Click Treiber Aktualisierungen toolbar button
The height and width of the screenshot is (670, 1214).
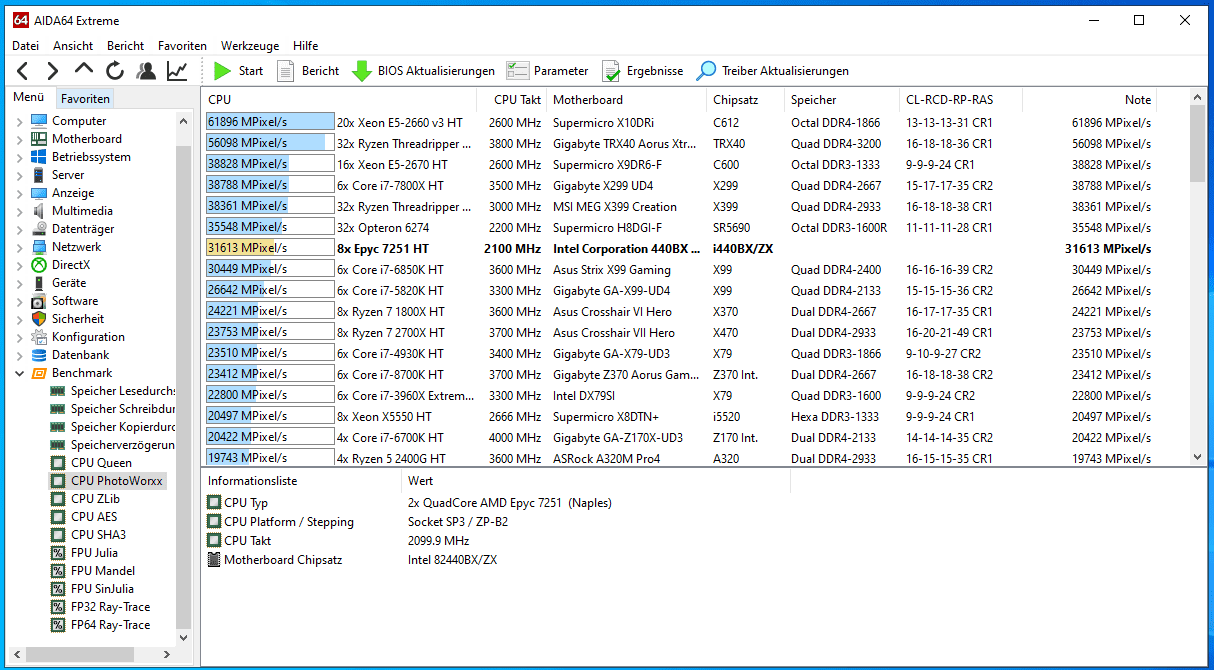(773, 71)
